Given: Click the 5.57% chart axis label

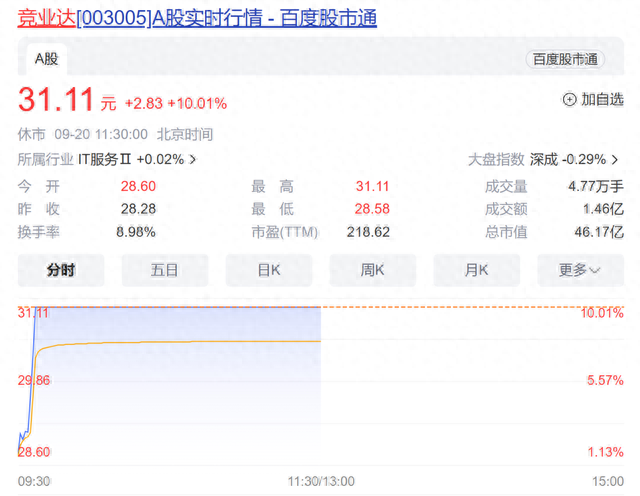Looking at the screenshot, I should click(x=605, y=380).
